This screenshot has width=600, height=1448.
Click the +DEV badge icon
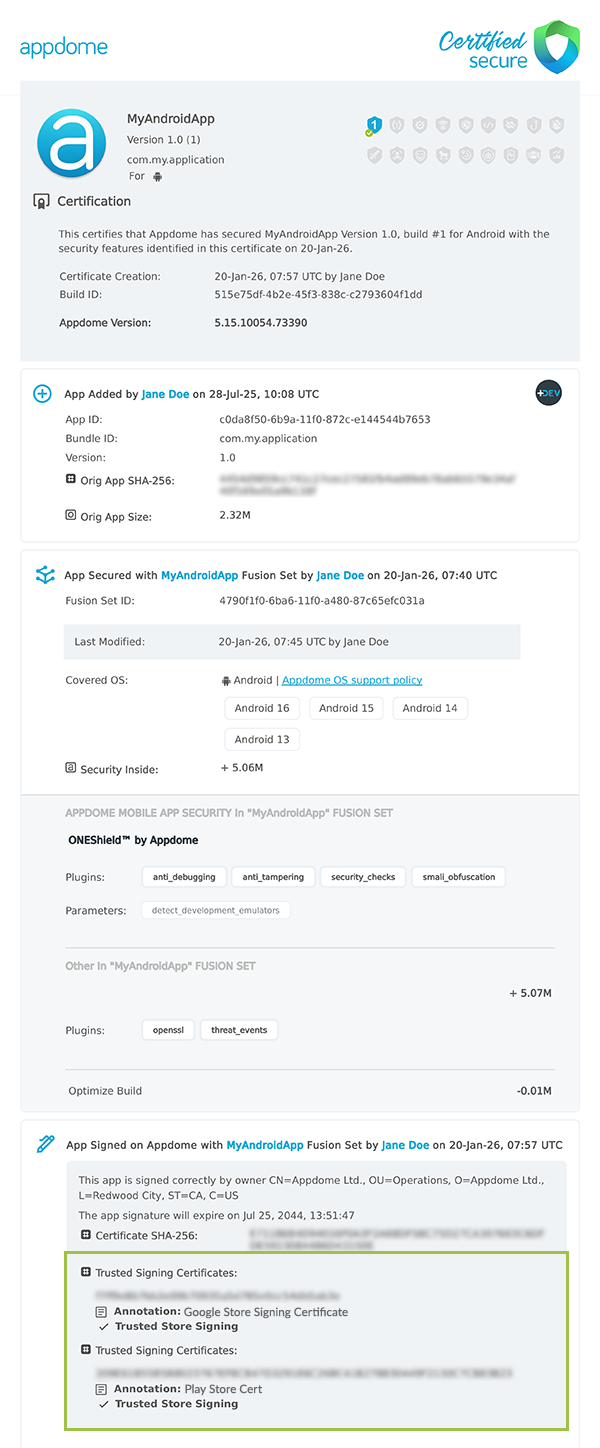point(548,393)
